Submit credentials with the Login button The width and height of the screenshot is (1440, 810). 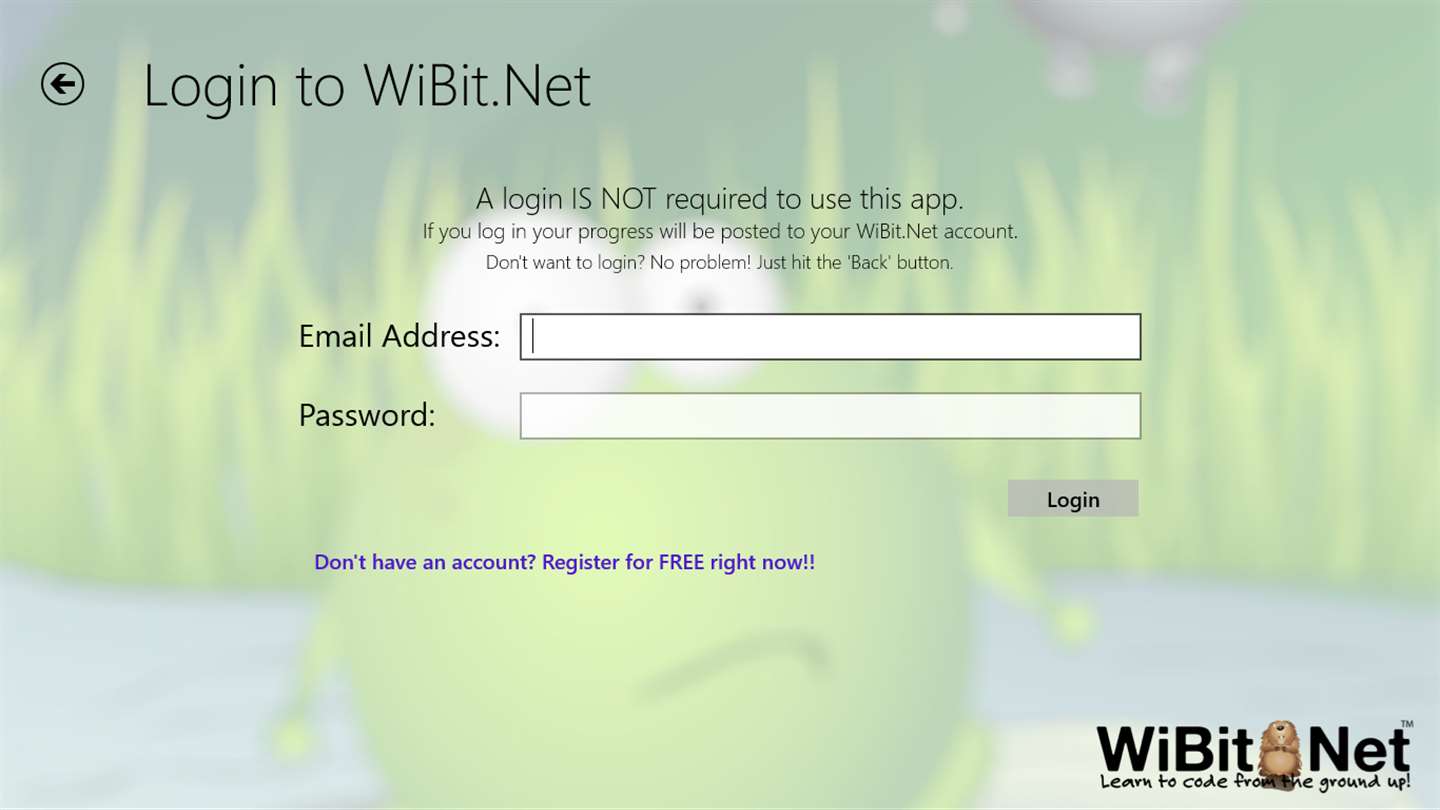pyautogui.click(x=1073, y=499)
